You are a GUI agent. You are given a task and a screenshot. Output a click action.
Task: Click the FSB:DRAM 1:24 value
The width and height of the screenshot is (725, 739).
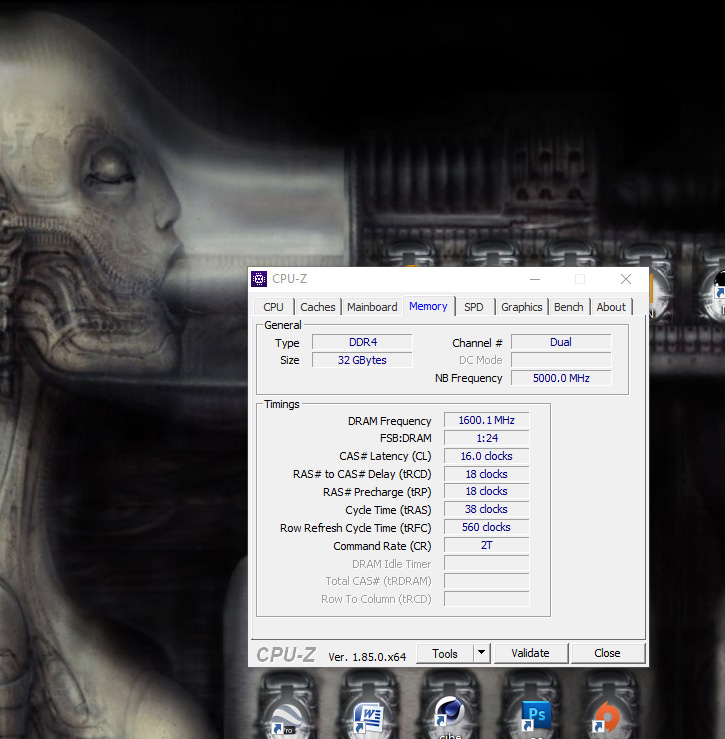[486, 438]
